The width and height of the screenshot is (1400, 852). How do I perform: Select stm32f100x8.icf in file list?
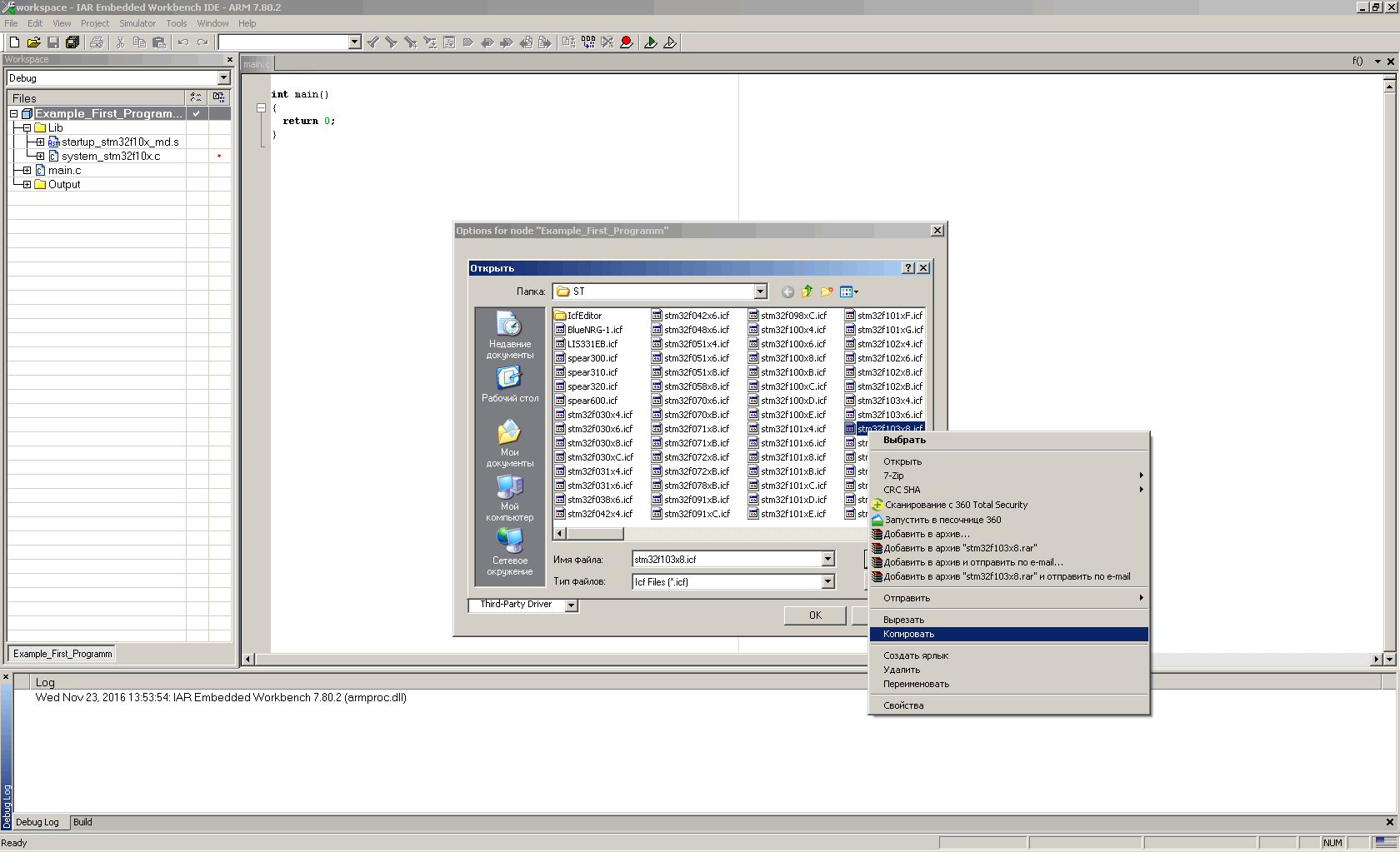(x=792, y=358)
